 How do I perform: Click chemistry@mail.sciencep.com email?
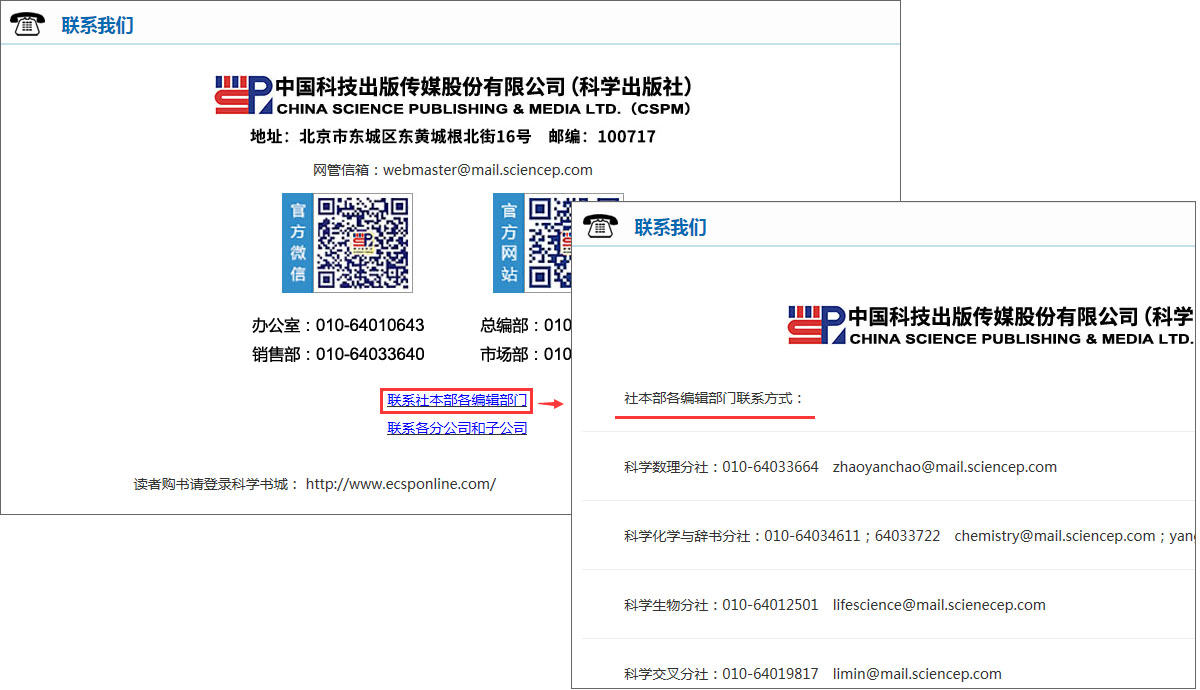click(1055, 536)
